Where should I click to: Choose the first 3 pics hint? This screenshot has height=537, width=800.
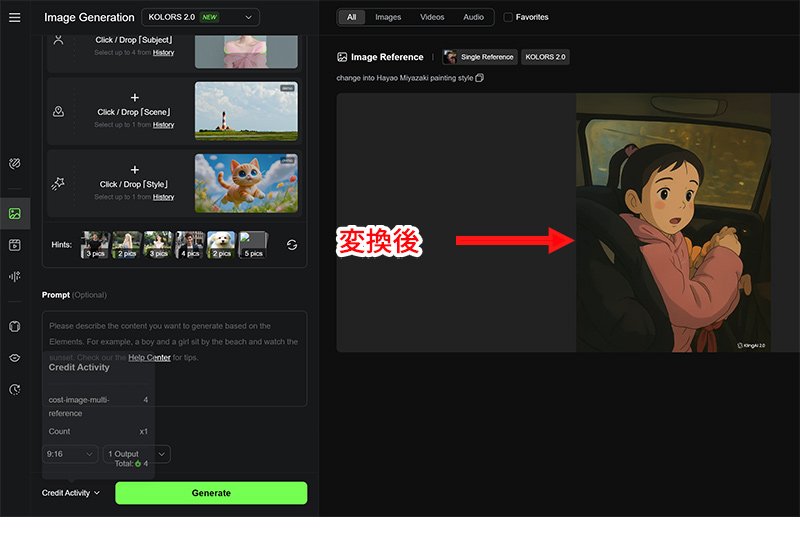pyautogui.click(x=95, y=245)
